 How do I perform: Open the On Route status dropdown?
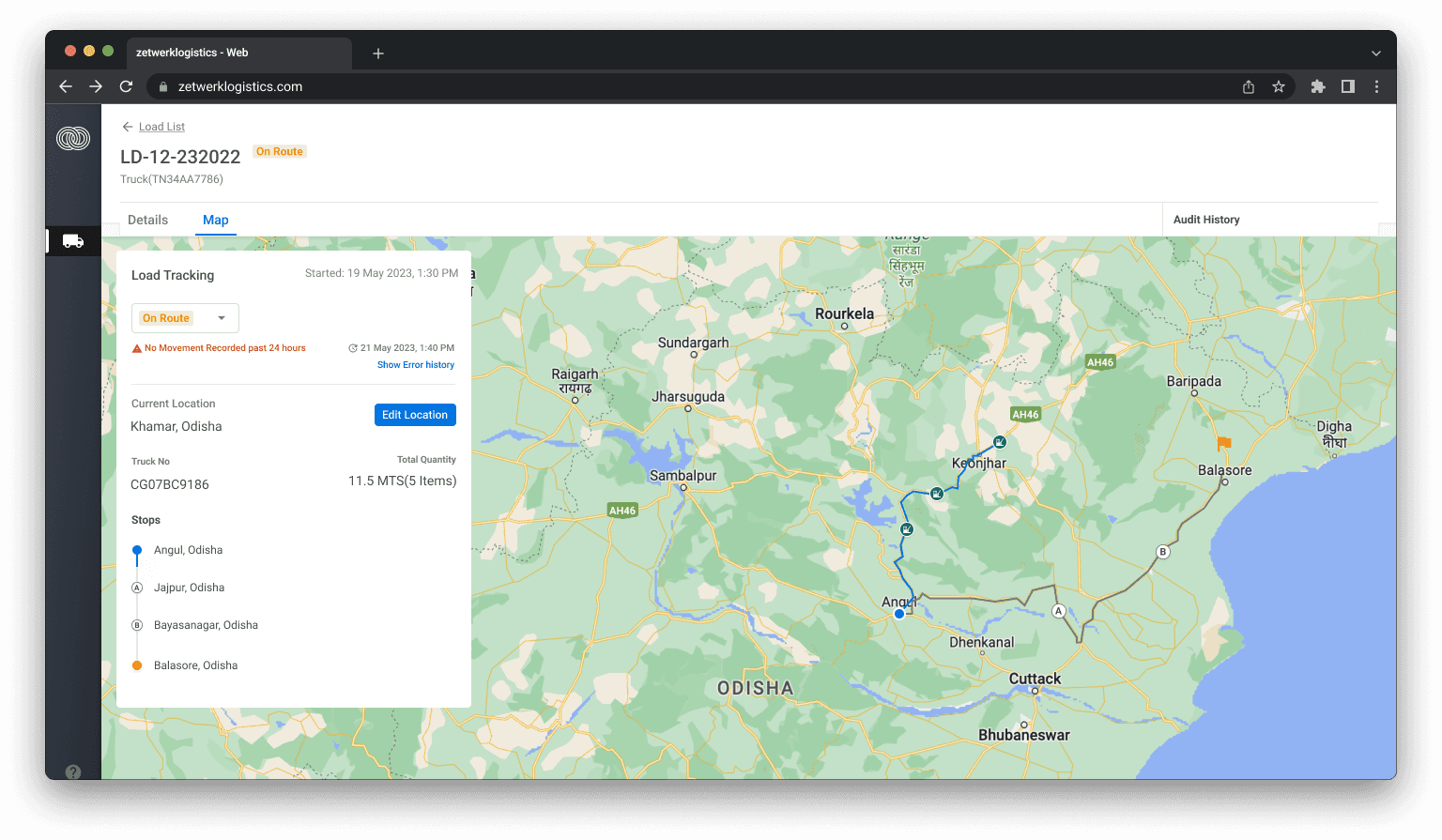pyautogui.click(x=185, y=318)
